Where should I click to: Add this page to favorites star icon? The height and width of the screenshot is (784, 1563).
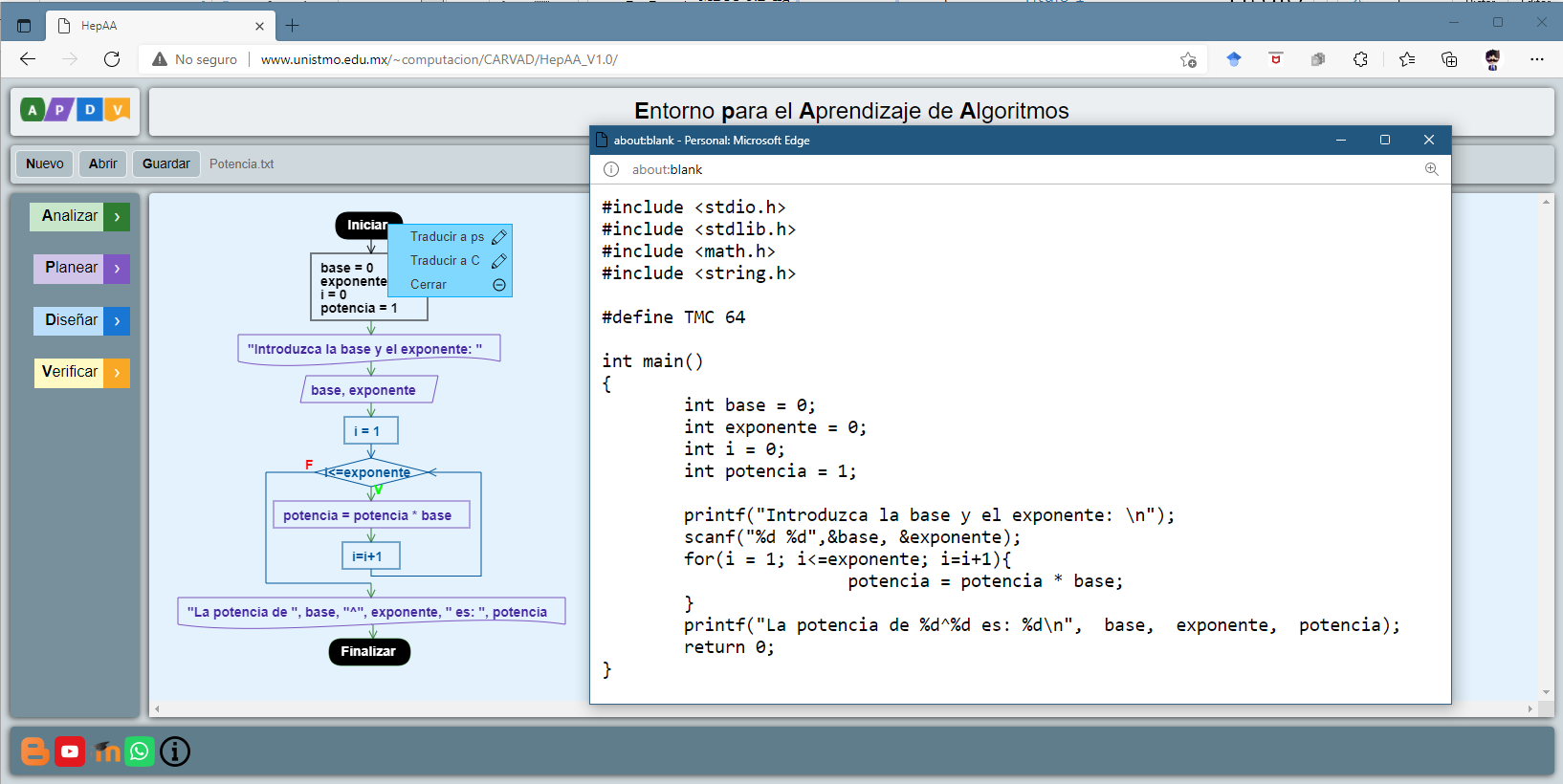tap(1188, 59)
